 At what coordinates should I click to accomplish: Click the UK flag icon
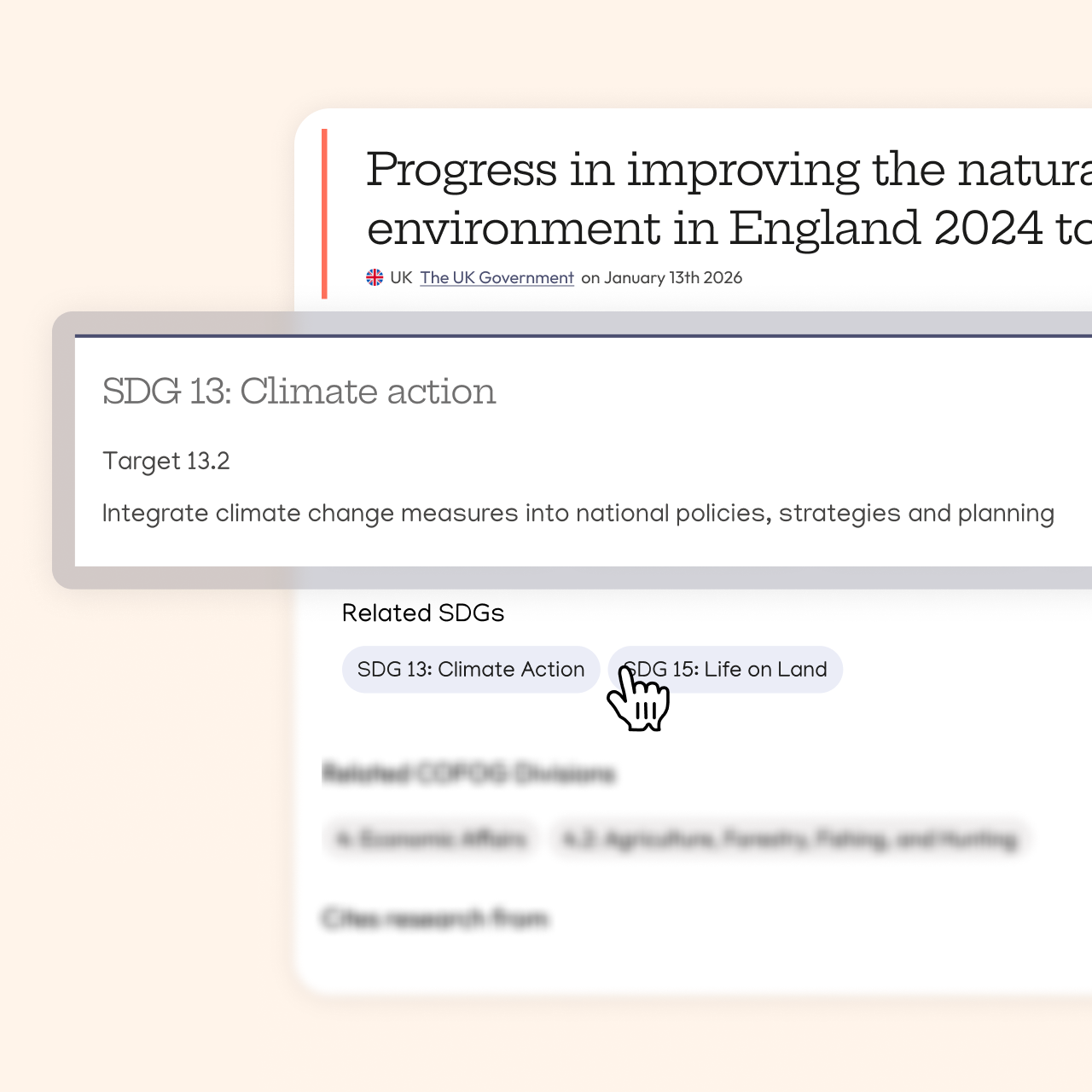[x=375, y=277]
